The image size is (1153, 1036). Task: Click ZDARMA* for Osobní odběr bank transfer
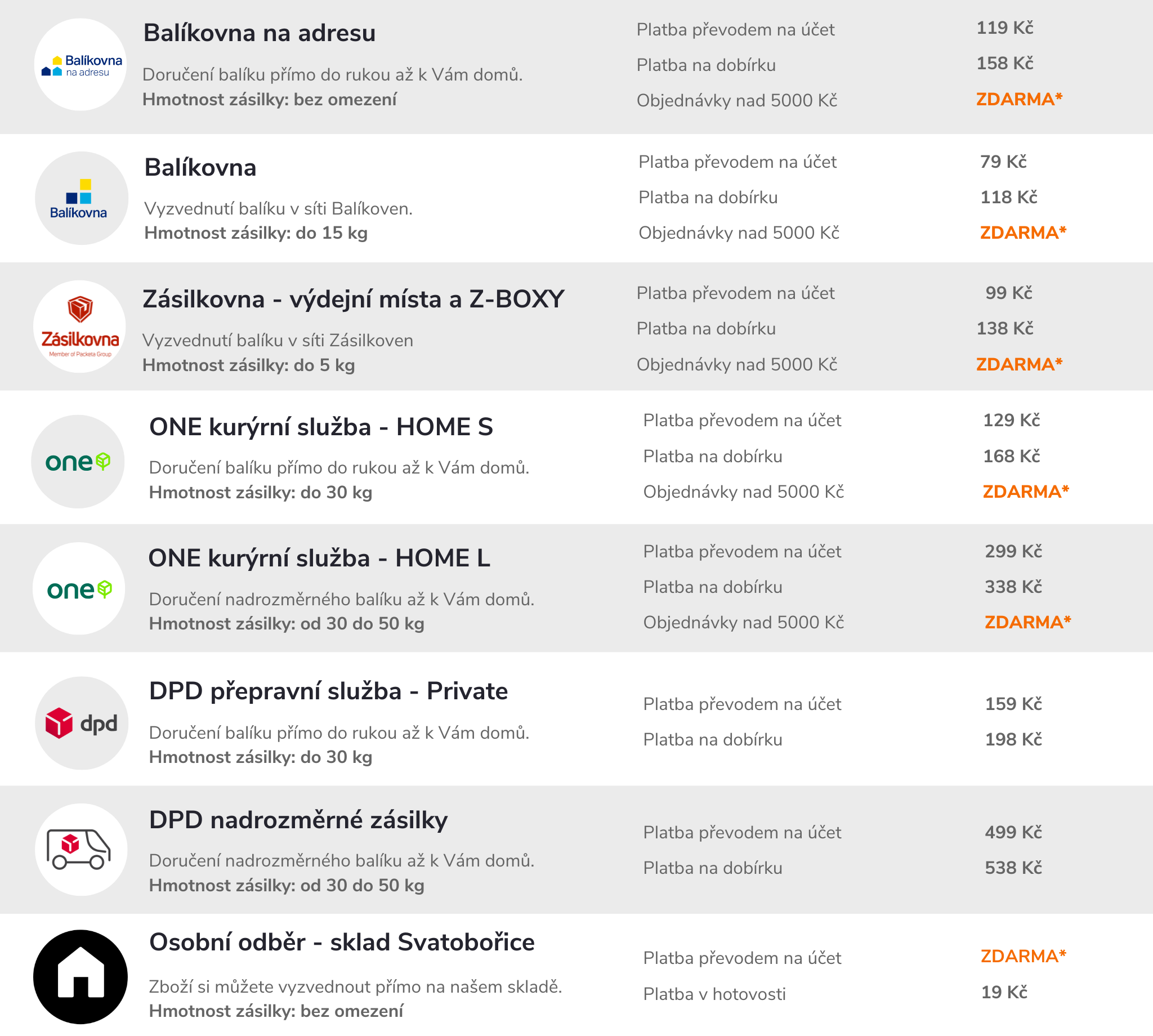click(1023, 956)
